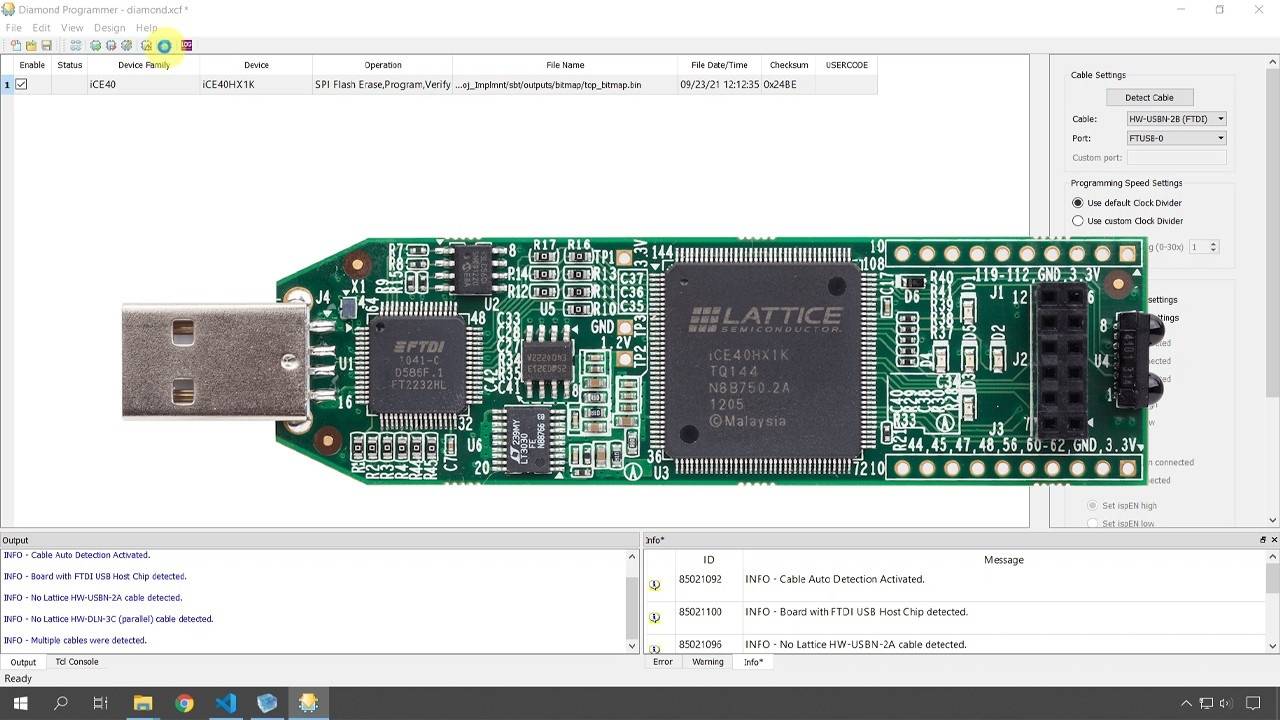Open the purple LOG file icon
This screenshot has height=720, width=1280.
pos(186,46)
